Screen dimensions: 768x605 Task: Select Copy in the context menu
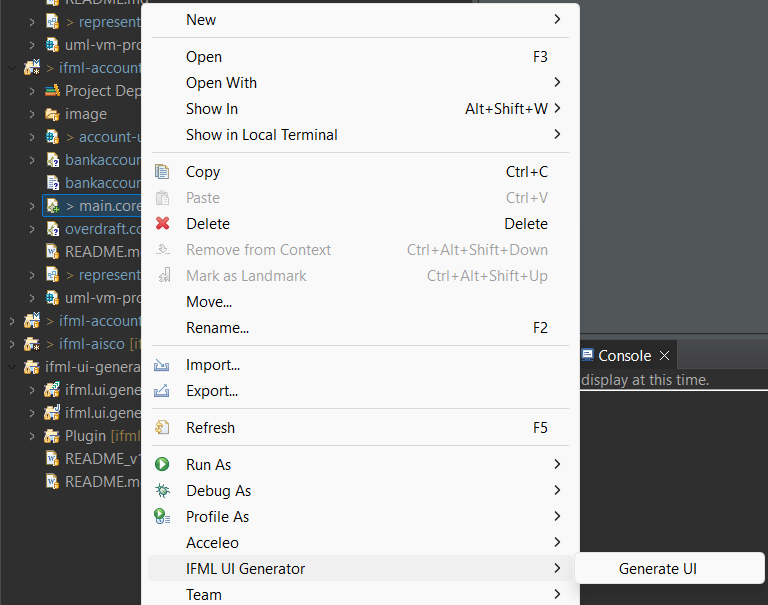tap(360, 172)
